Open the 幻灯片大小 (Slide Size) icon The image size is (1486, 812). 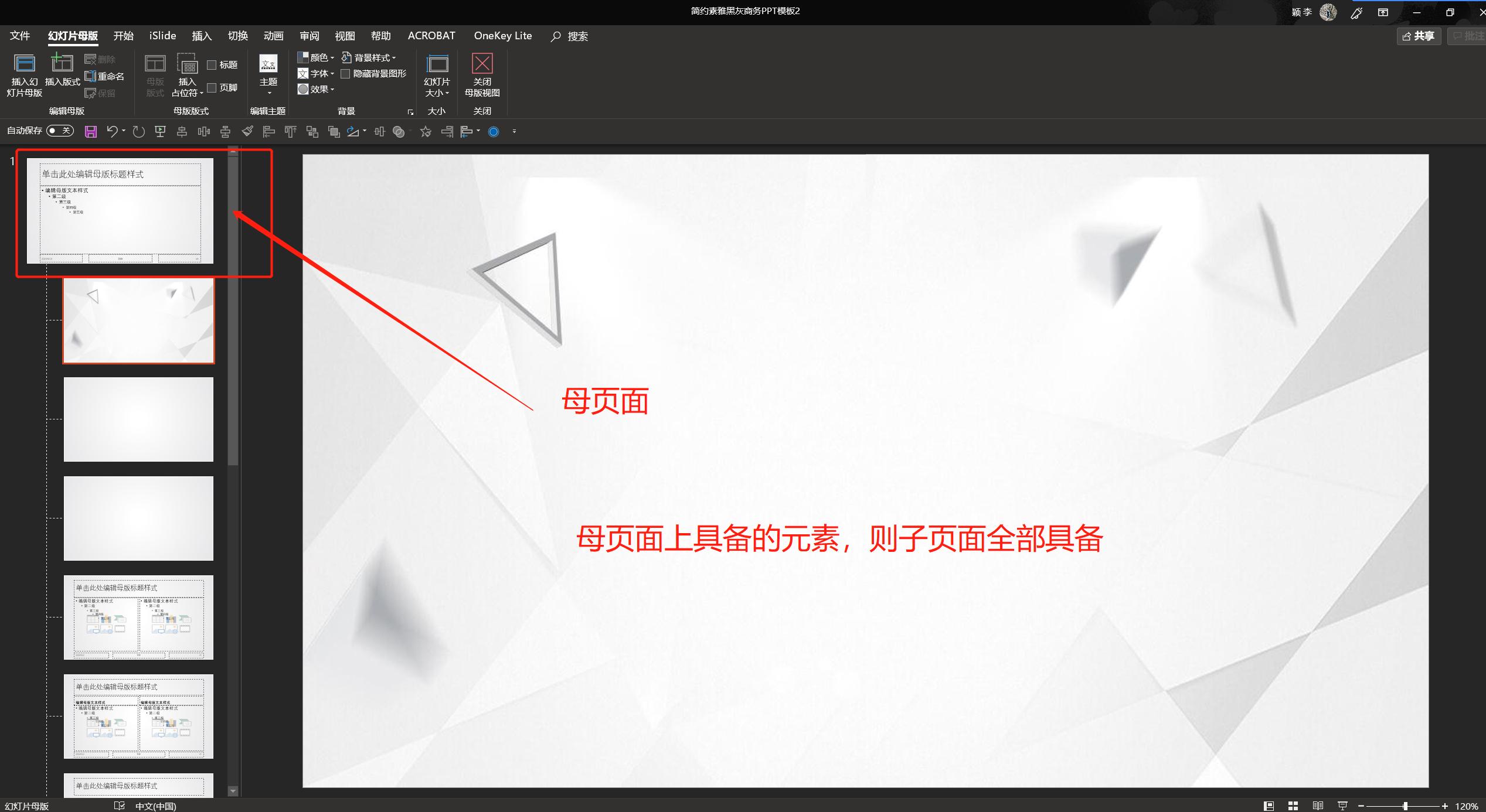[437, 73]
